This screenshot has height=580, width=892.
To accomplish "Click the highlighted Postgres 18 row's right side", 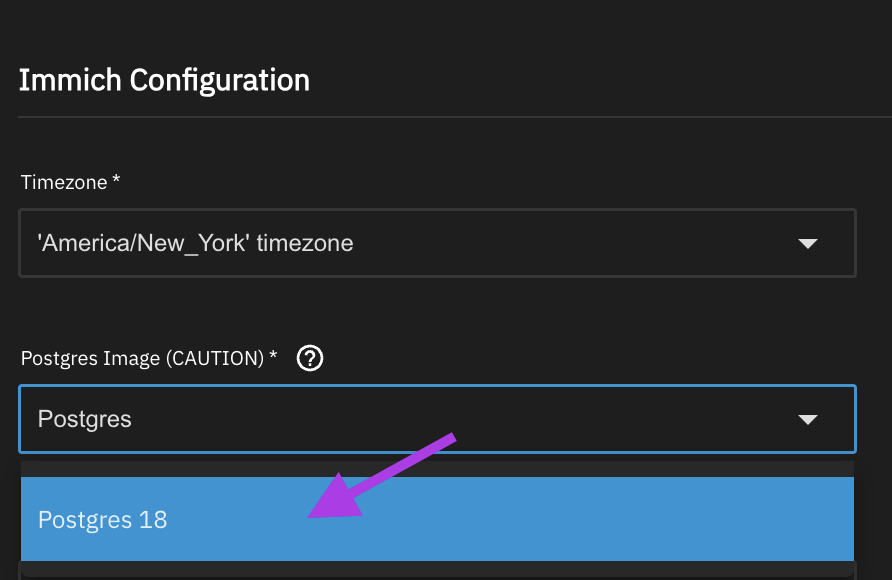I will tap(700, 520).
